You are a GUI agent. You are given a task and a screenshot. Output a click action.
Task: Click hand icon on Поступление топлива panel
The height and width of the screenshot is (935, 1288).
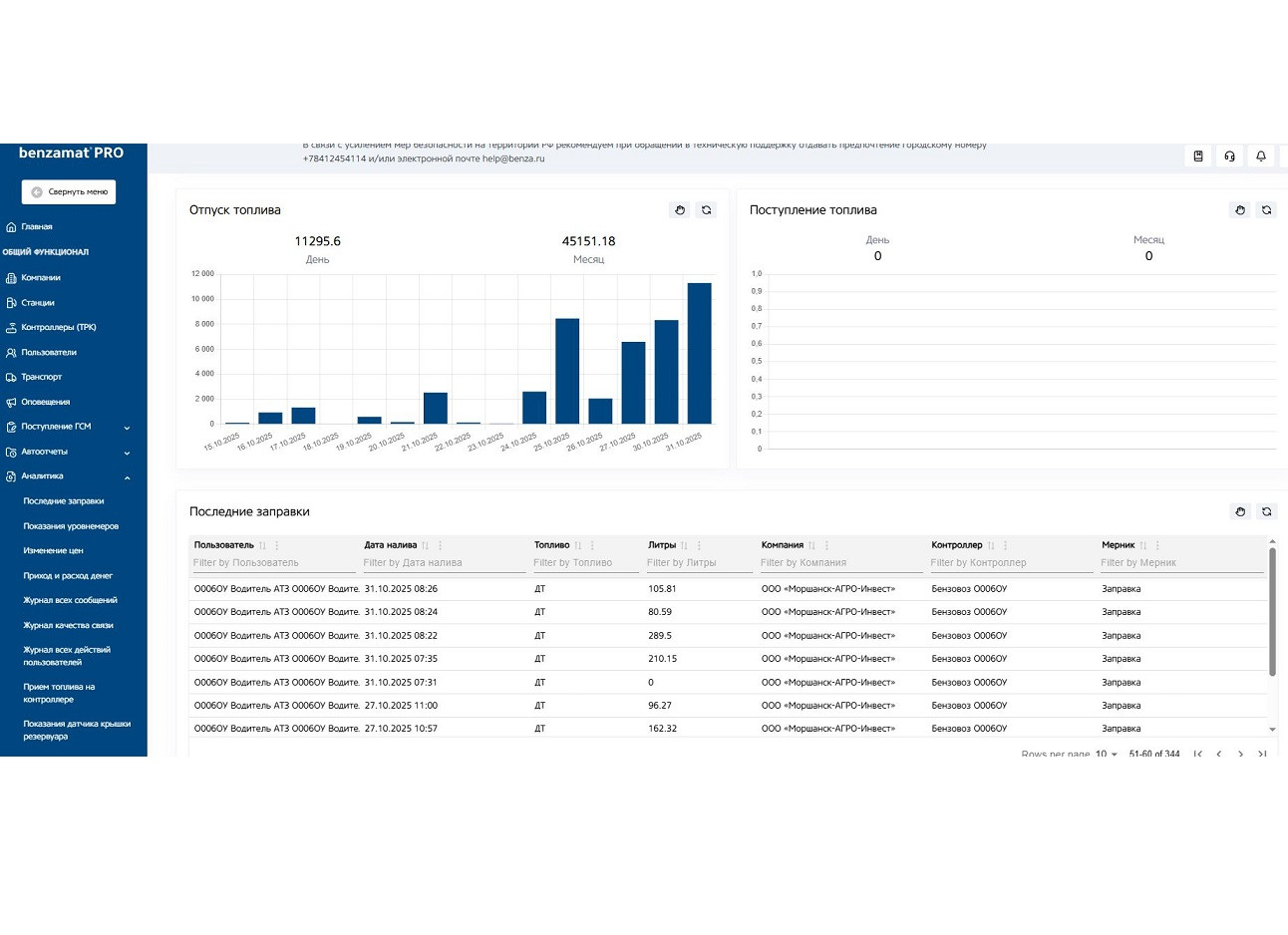1239,210
